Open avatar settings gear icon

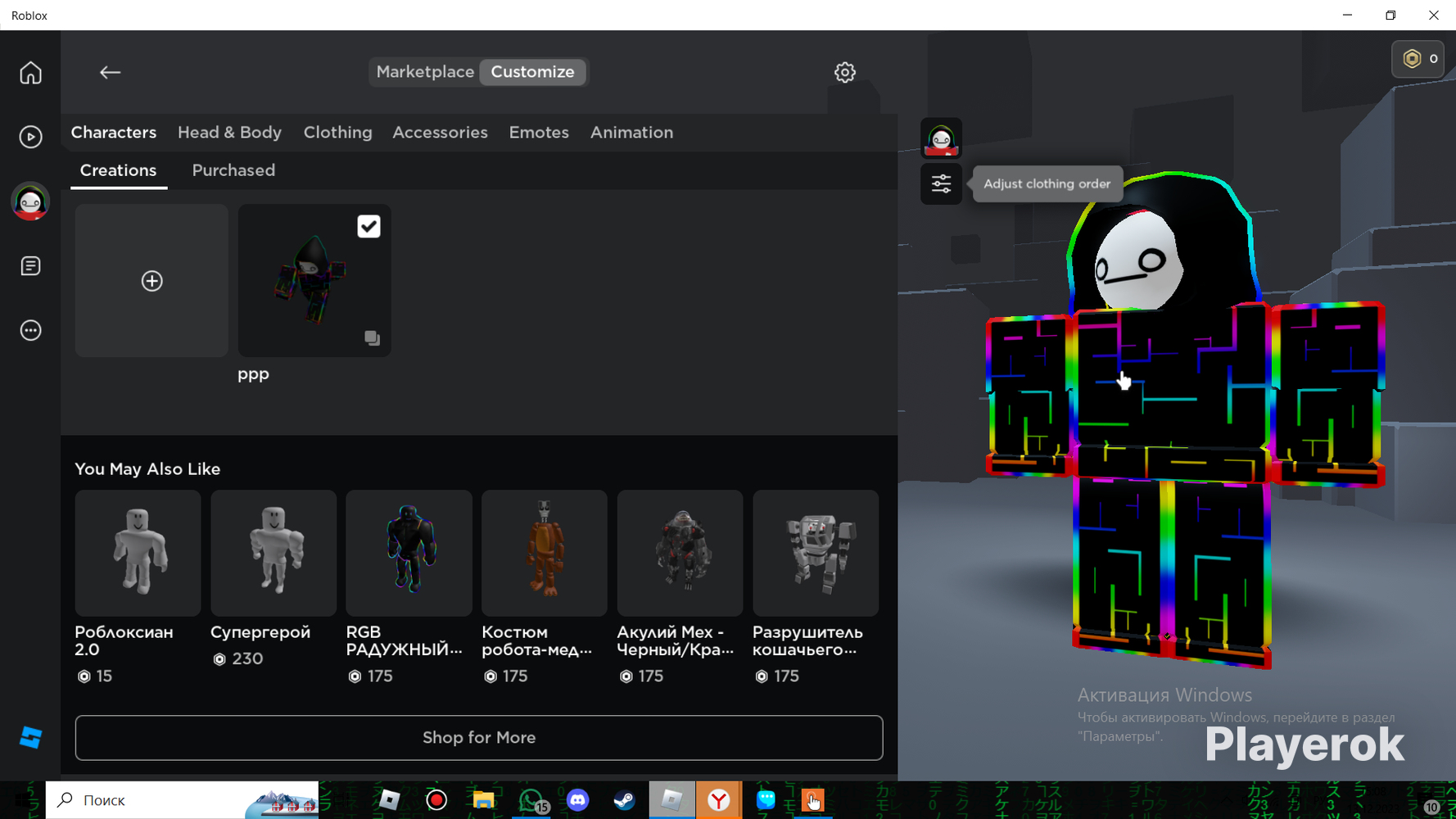[x=845, y=72]
